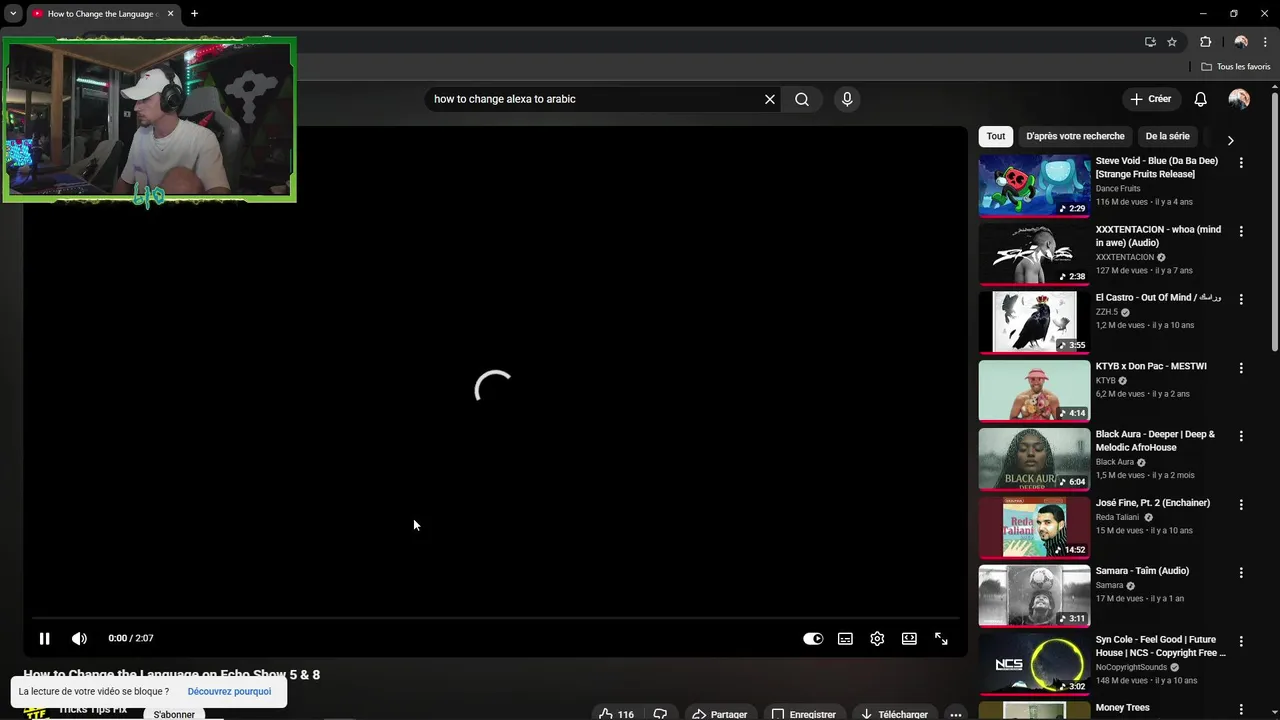The image size is (1280, 720).
Task: Open Tous les favoris bookmarks folder
Action: coord(1236,67)
